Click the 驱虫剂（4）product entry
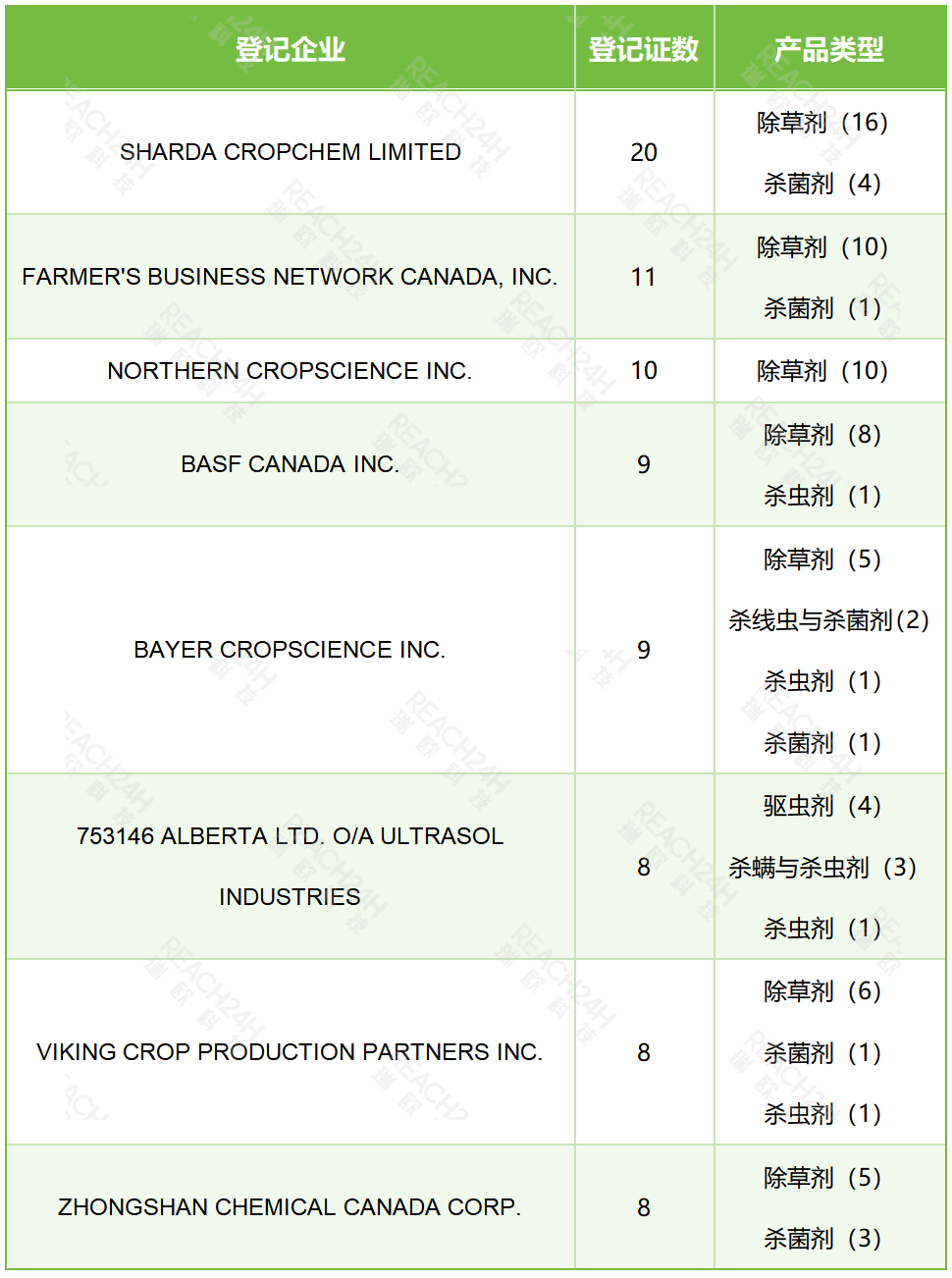This screenshot has width=952, height=1278. coord(822,806)
